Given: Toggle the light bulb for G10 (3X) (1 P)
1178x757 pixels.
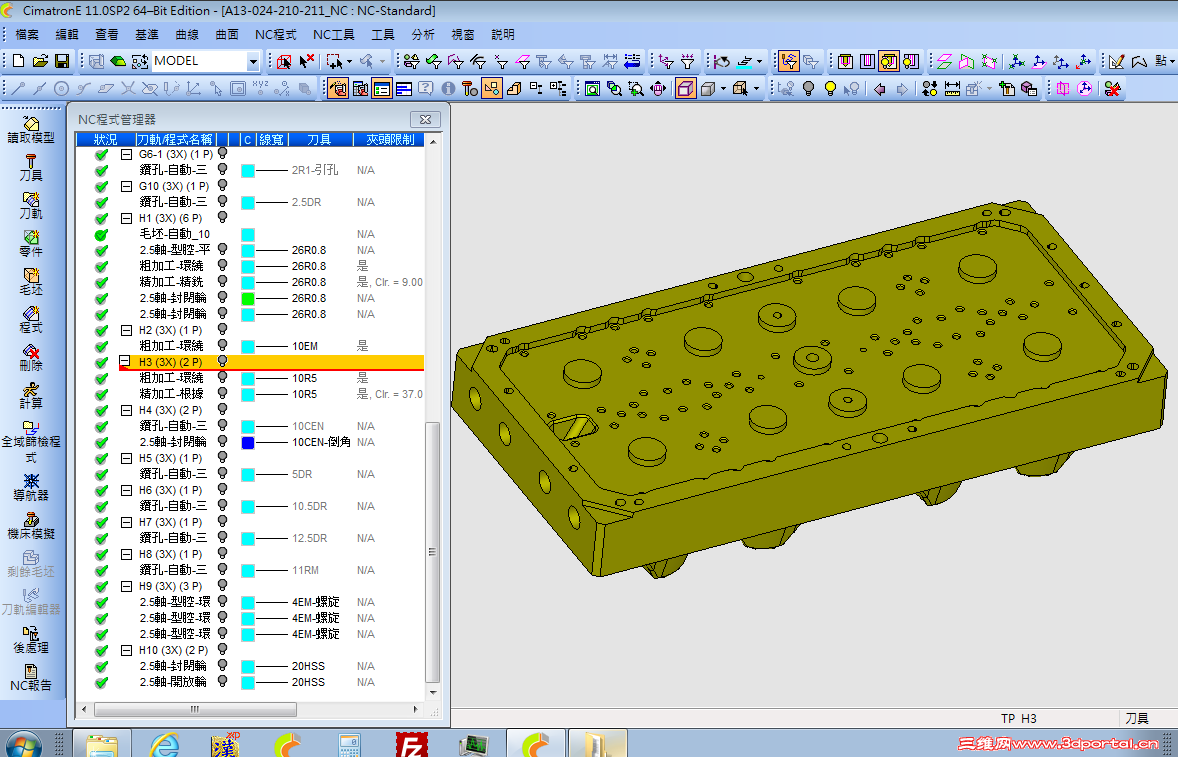Looking at the screenshot, I should [222, 185].
